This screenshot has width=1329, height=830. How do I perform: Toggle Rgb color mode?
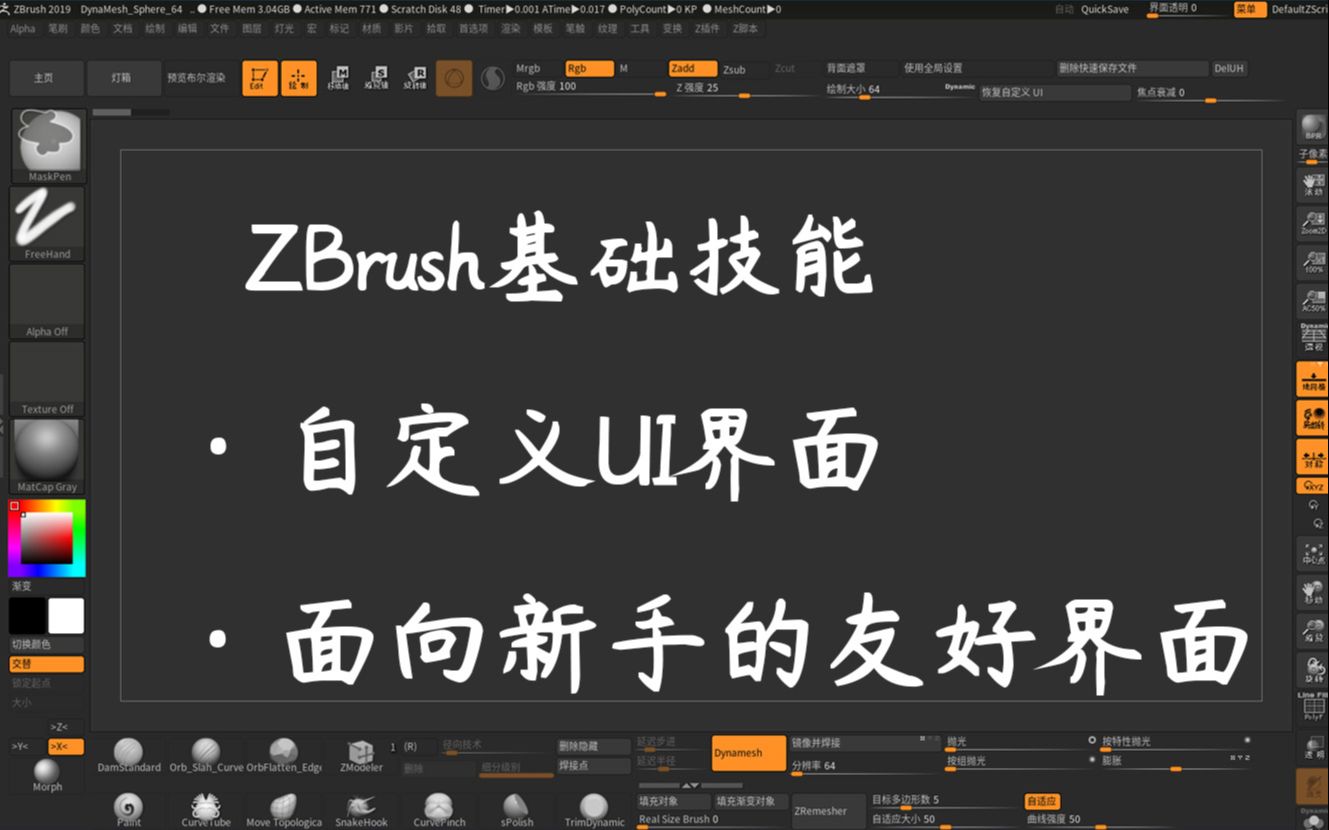click(588, 69)
